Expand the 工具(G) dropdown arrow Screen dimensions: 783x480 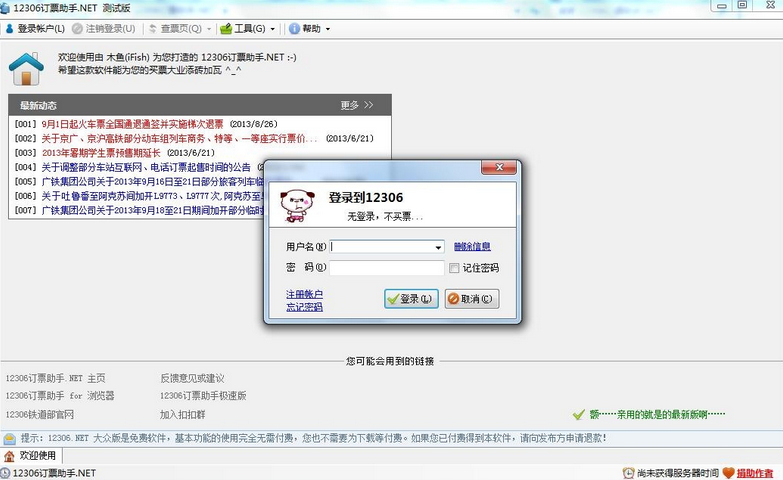273,29
